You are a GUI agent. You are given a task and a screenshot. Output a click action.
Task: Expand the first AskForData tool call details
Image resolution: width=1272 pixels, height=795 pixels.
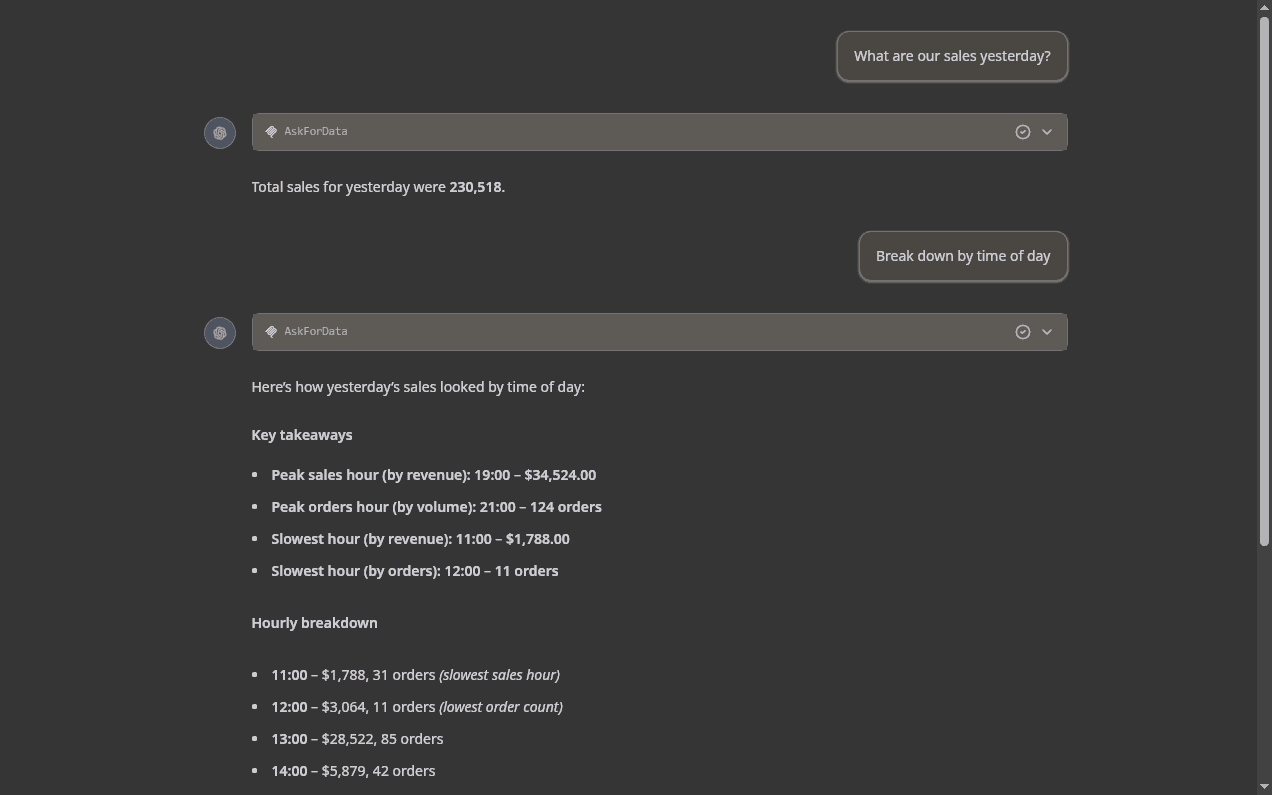point(1047,131)
